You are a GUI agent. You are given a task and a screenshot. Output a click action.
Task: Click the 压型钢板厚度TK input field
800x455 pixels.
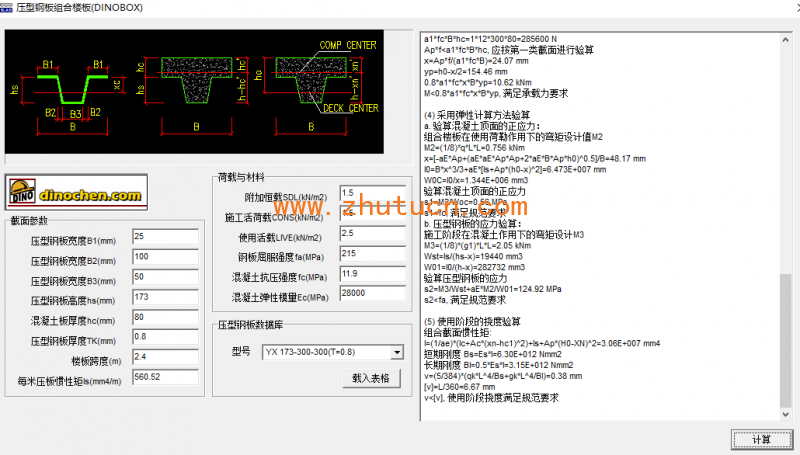[165, 337]
